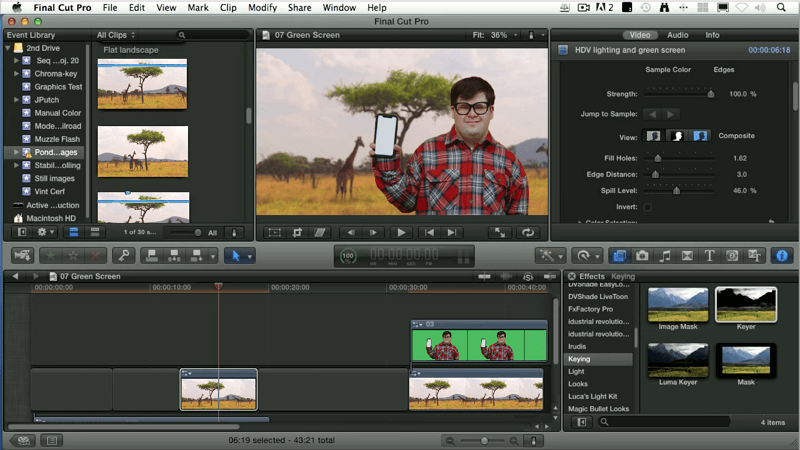This screenshot has width=800, height=450.
Task: Collapse the 2nd Drive library
Action: click(x=8, y=47)
